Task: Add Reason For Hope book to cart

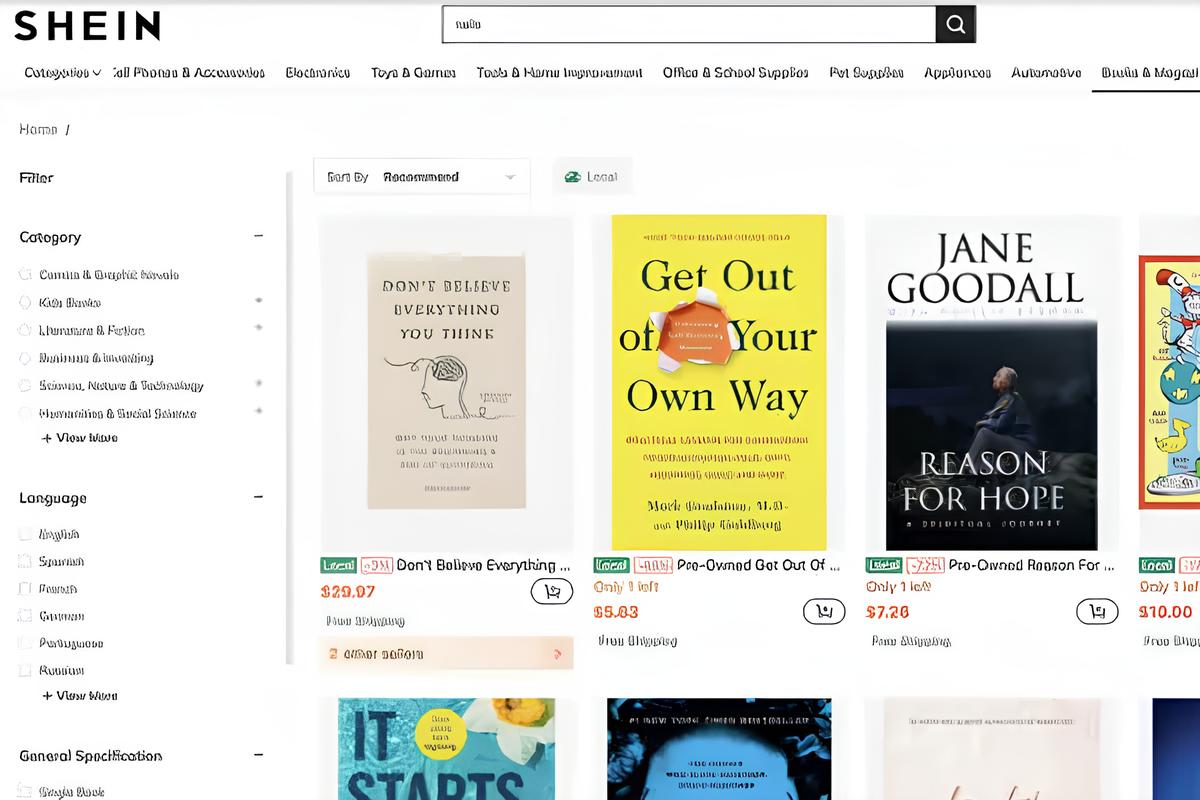Action: click(x=1097, y=611)
